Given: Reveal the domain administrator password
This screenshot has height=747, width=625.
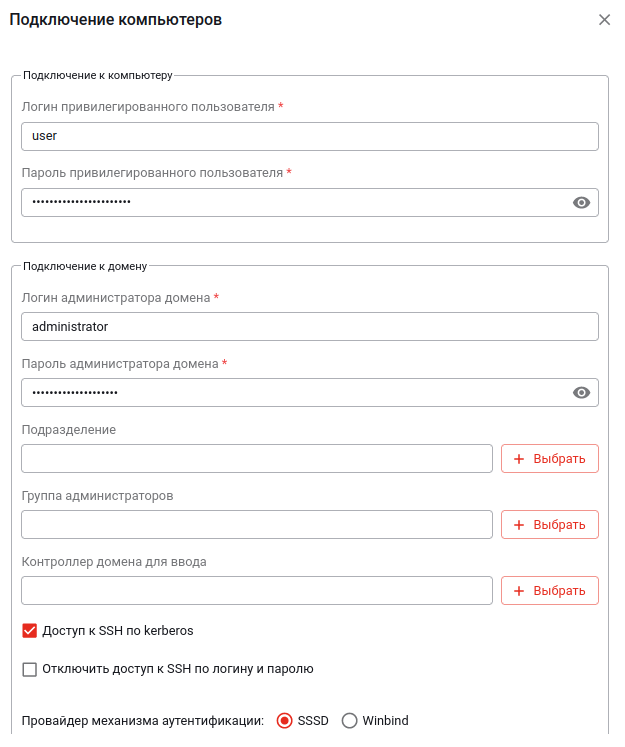Looking at the screenshot, I should [581, 393].
